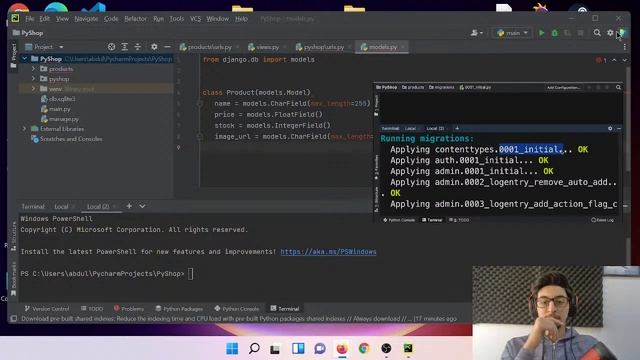Viewport: 640px width, 360px height.
Task: Open PyCharm from the taskbar
Action: [408, 349]
